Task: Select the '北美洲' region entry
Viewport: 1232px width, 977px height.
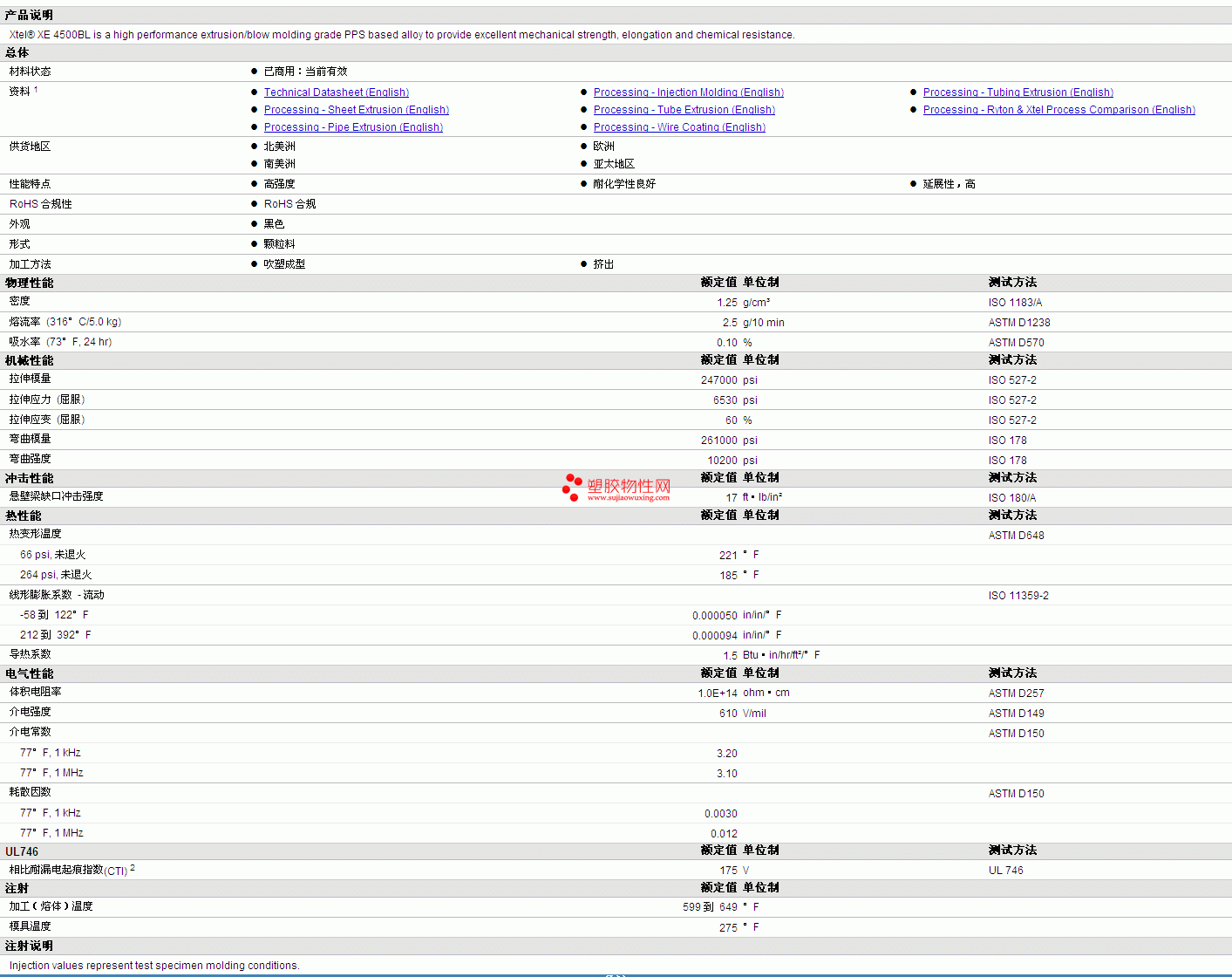Action: coord(280,147)
